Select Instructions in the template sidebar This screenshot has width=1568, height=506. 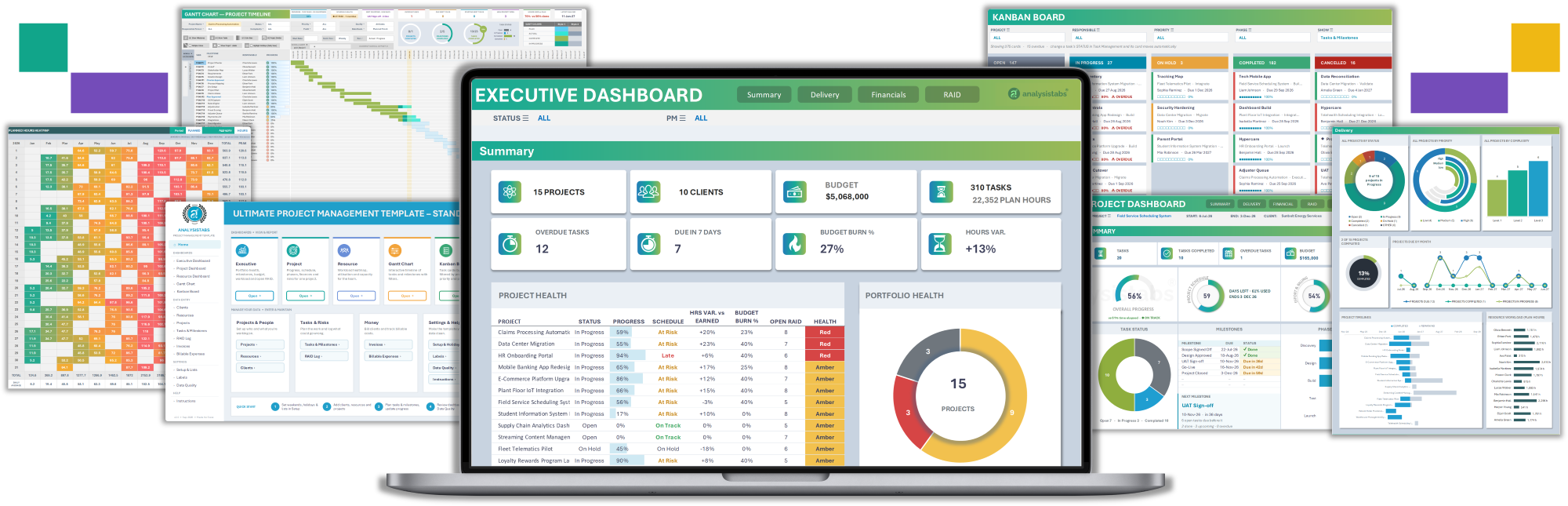[186, 401]
